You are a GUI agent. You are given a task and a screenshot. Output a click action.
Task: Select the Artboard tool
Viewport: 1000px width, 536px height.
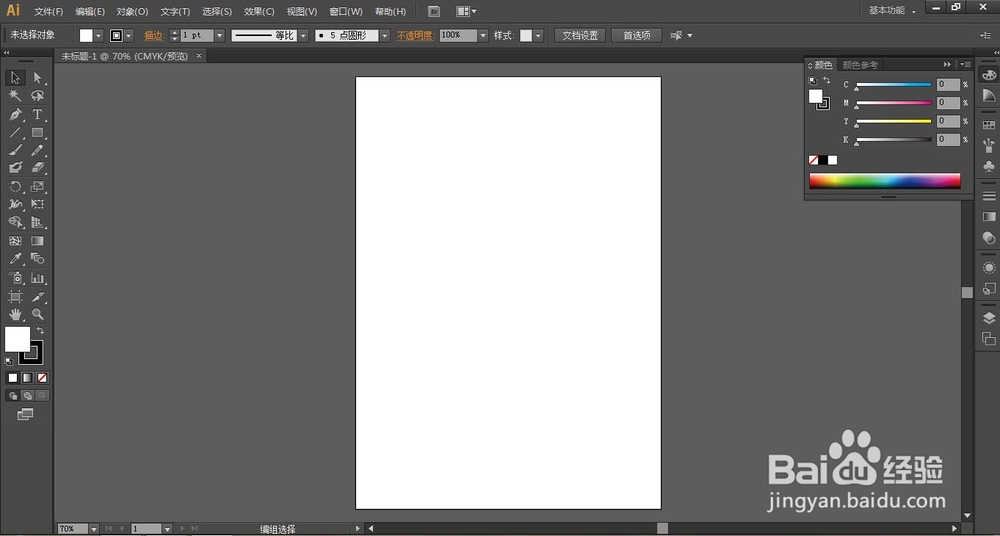pyautogui.click(x=15, y=297)
